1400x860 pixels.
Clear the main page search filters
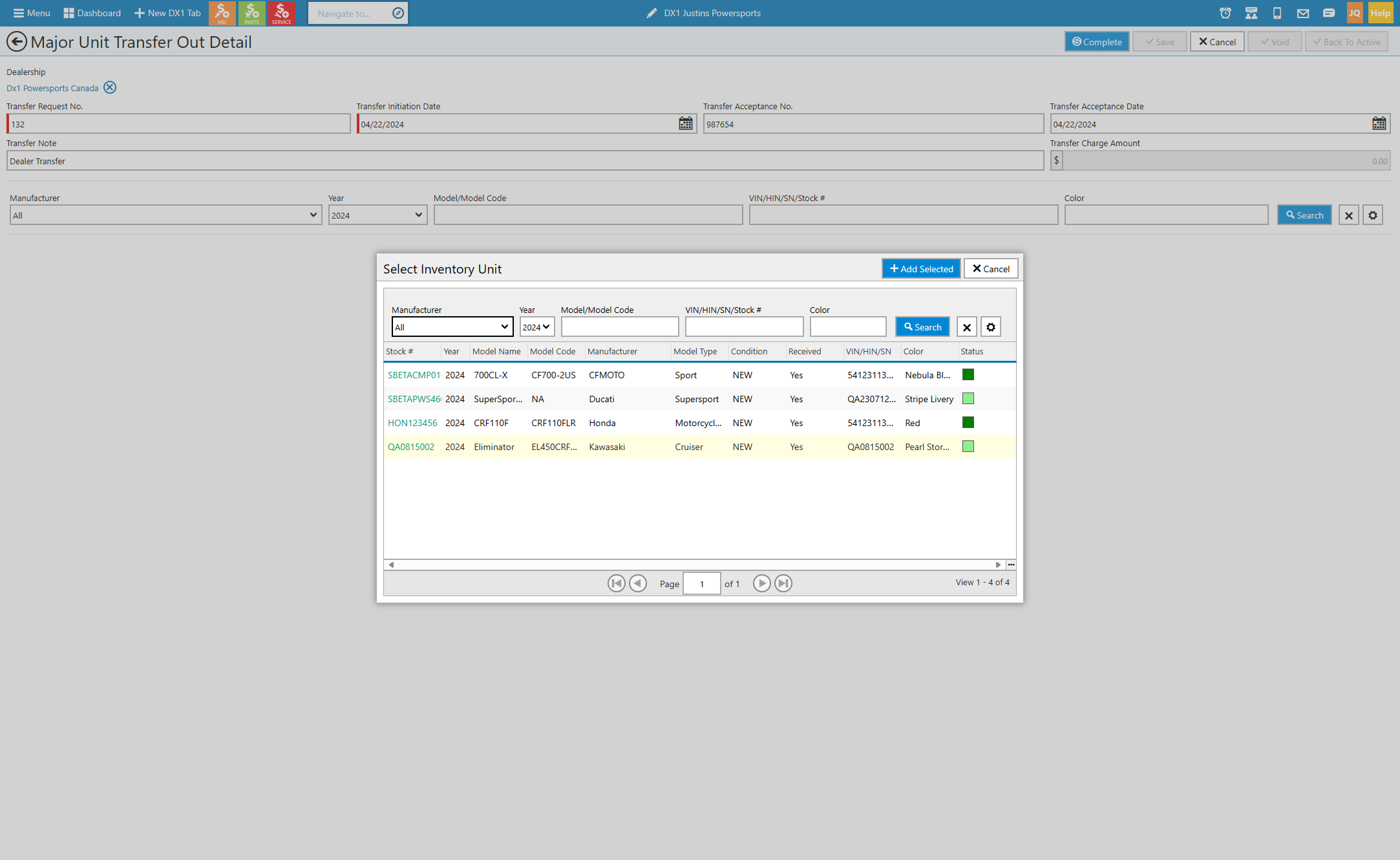click(x=1349, y=215)
